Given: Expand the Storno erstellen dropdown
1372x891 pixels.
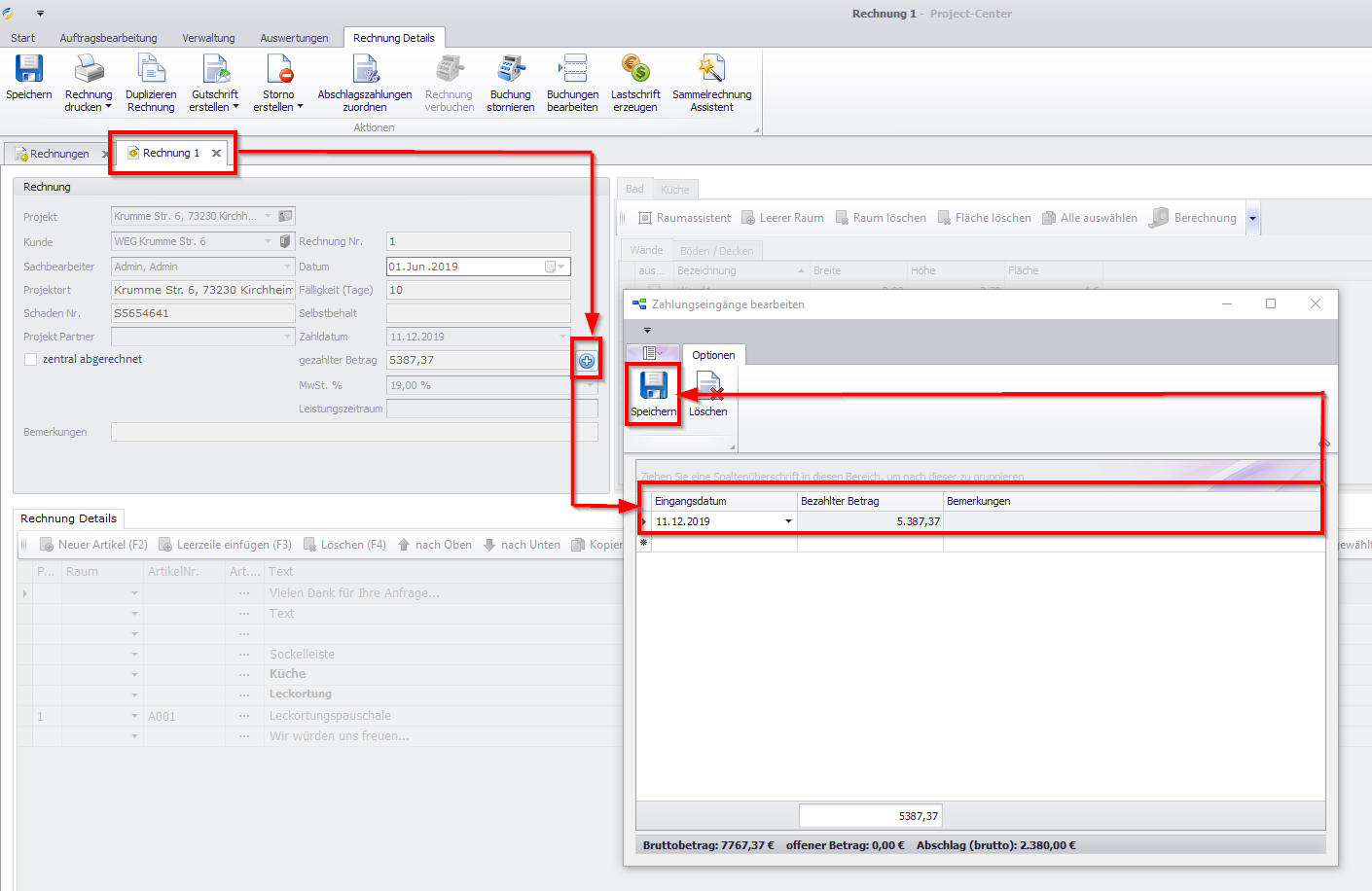Looking at the screenshot, I should click(x=300, y=107).
